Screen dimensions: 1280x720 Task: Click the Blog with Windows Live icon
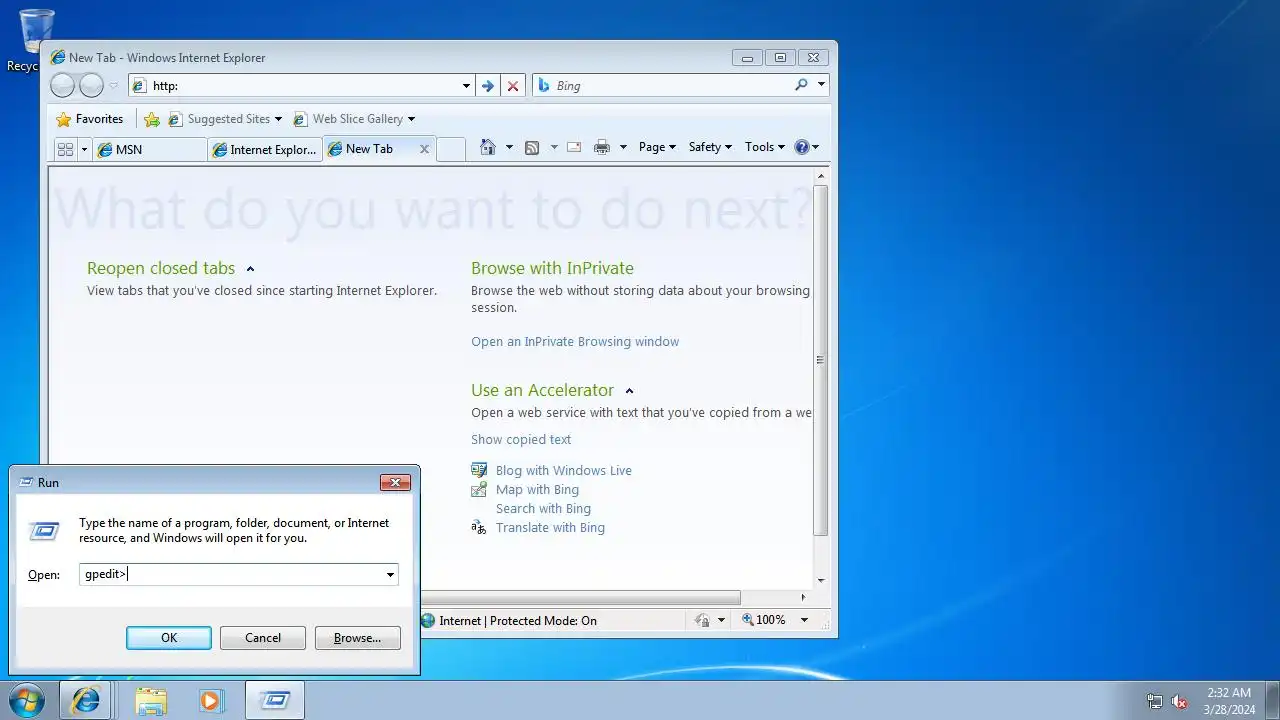(x=479, y=470)
